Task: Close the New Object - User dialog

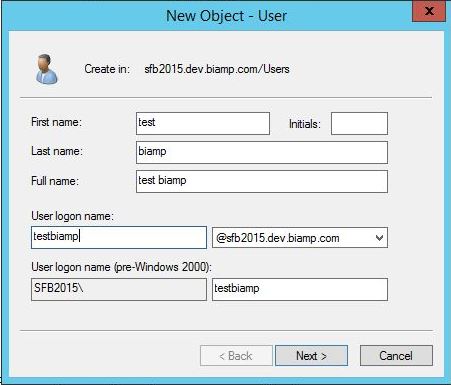Action: click(x=429, y=12)
